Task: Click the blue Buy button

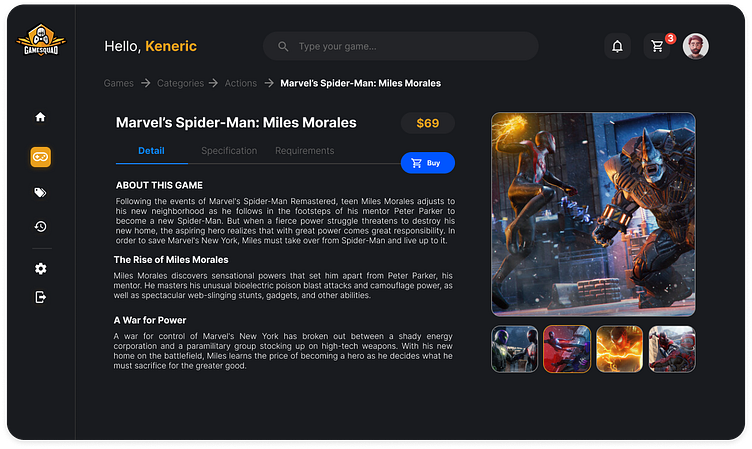Action: click(x=428, y=163)
